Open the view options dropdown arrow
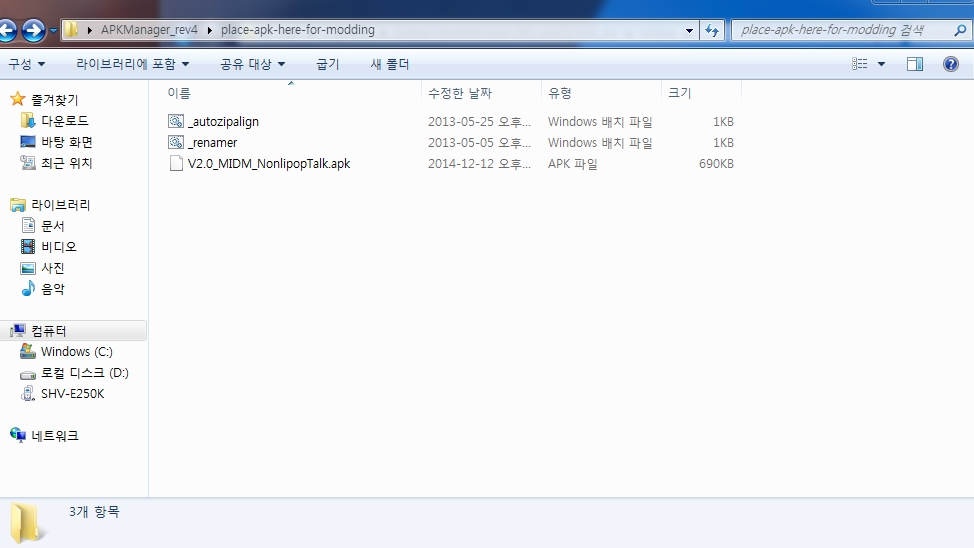The image size is (974, 548). click(881, 64)
